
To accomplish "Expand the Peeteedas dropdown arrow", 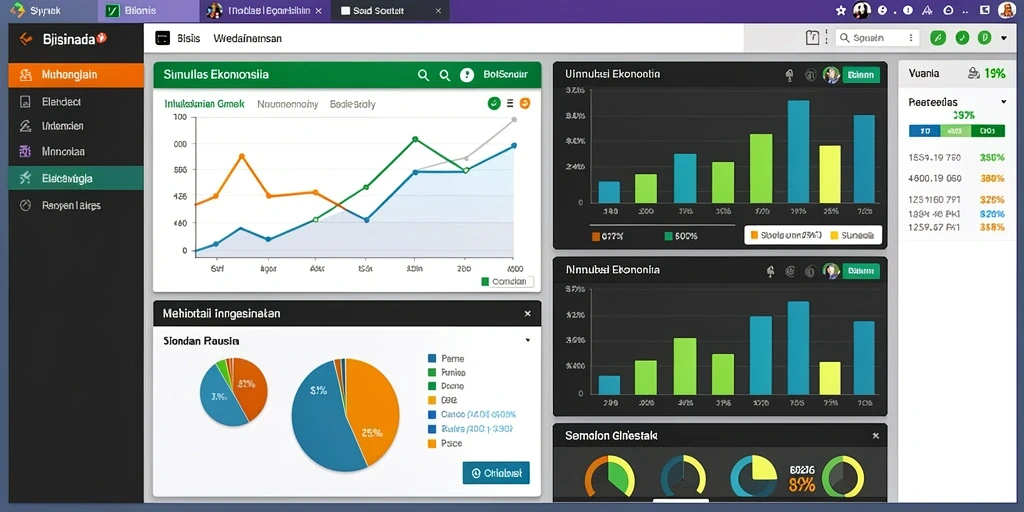I will tap(1004, 102).
